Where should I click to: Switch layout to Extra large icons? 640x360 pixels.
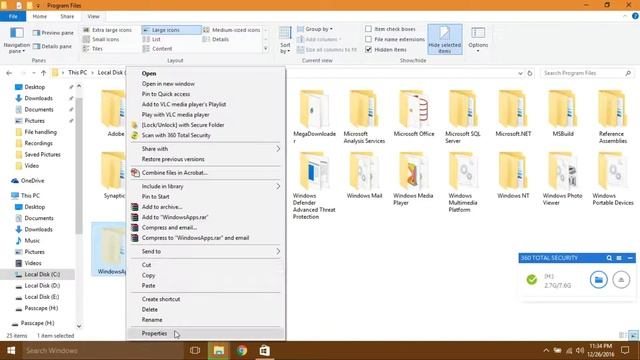(x=107, y=30)
